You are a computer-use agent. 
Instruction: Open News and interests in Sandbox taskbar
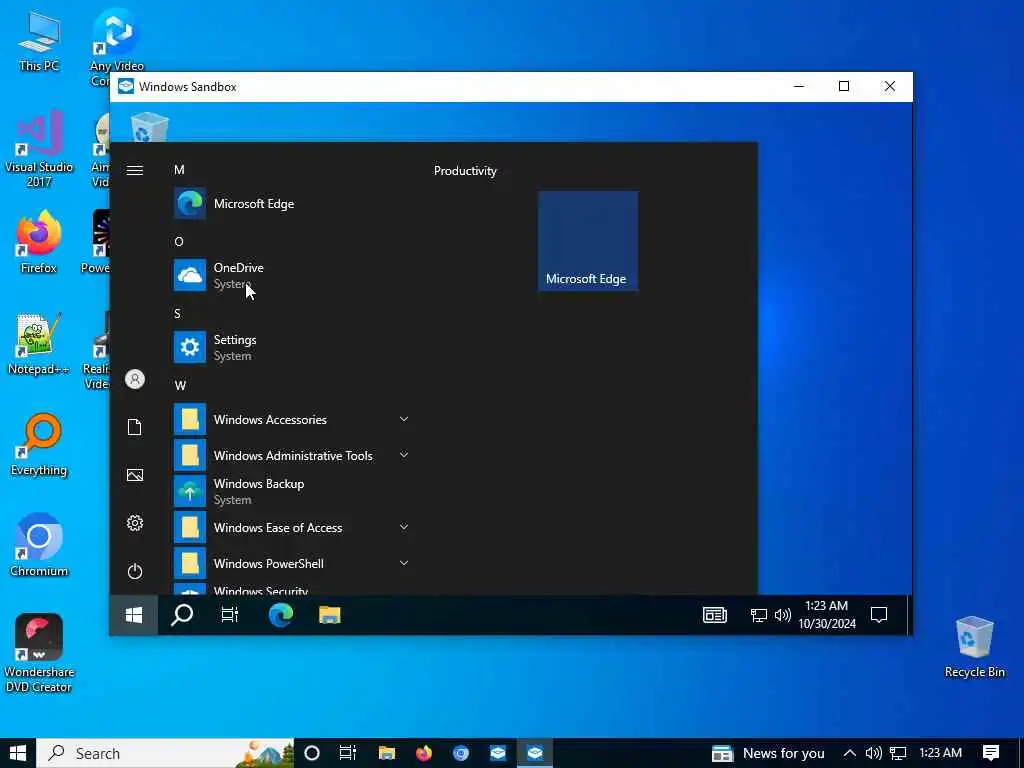point(714,615)
